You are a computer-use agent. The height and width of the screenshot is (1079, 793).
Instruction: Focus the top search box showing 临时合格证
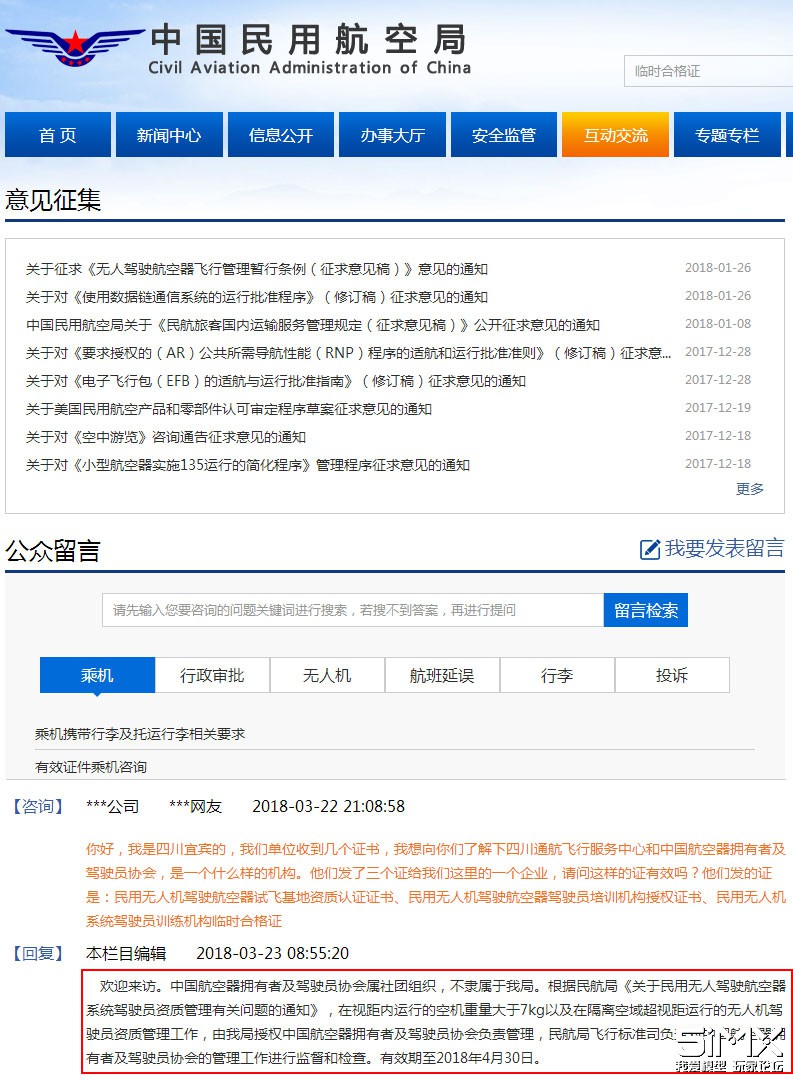[709, 71]
